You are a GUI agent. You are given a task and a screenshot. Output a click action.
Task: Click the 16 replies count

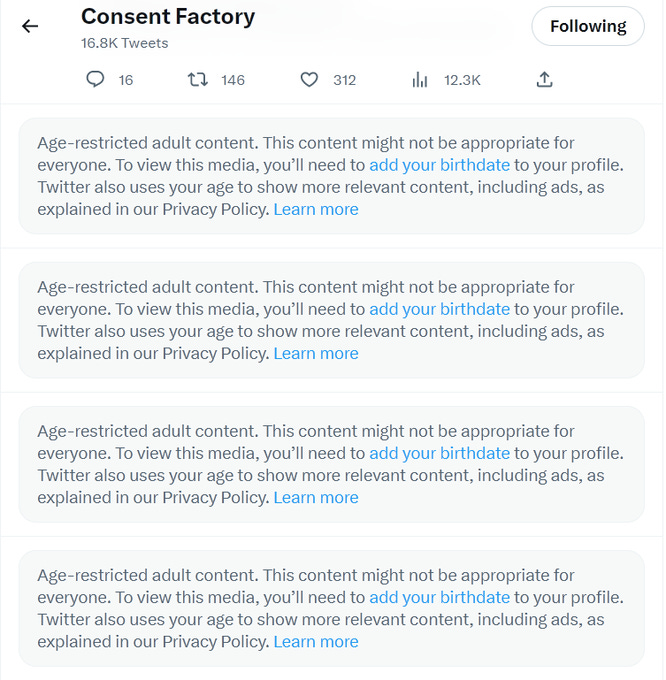[126, 80]
